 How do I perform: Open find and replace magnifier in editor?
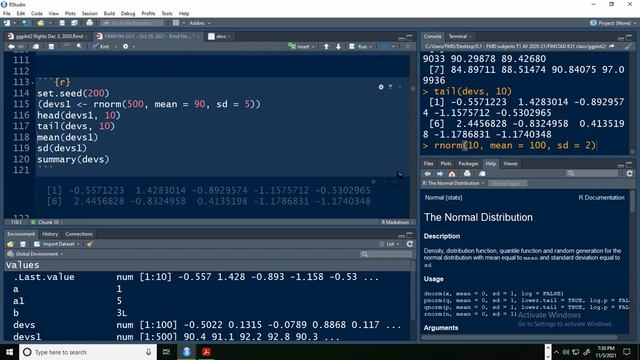[79, 47]
